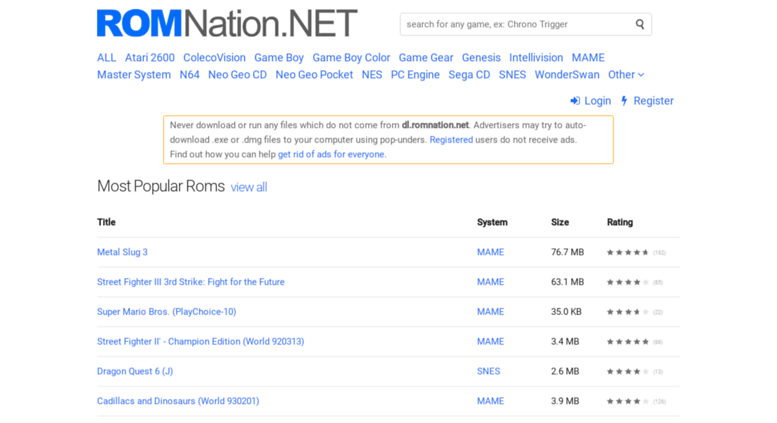Viewport: 777px width, 423px height.
Task: Click the SNES system link for Dragon Quest
Action: point(489,371)
